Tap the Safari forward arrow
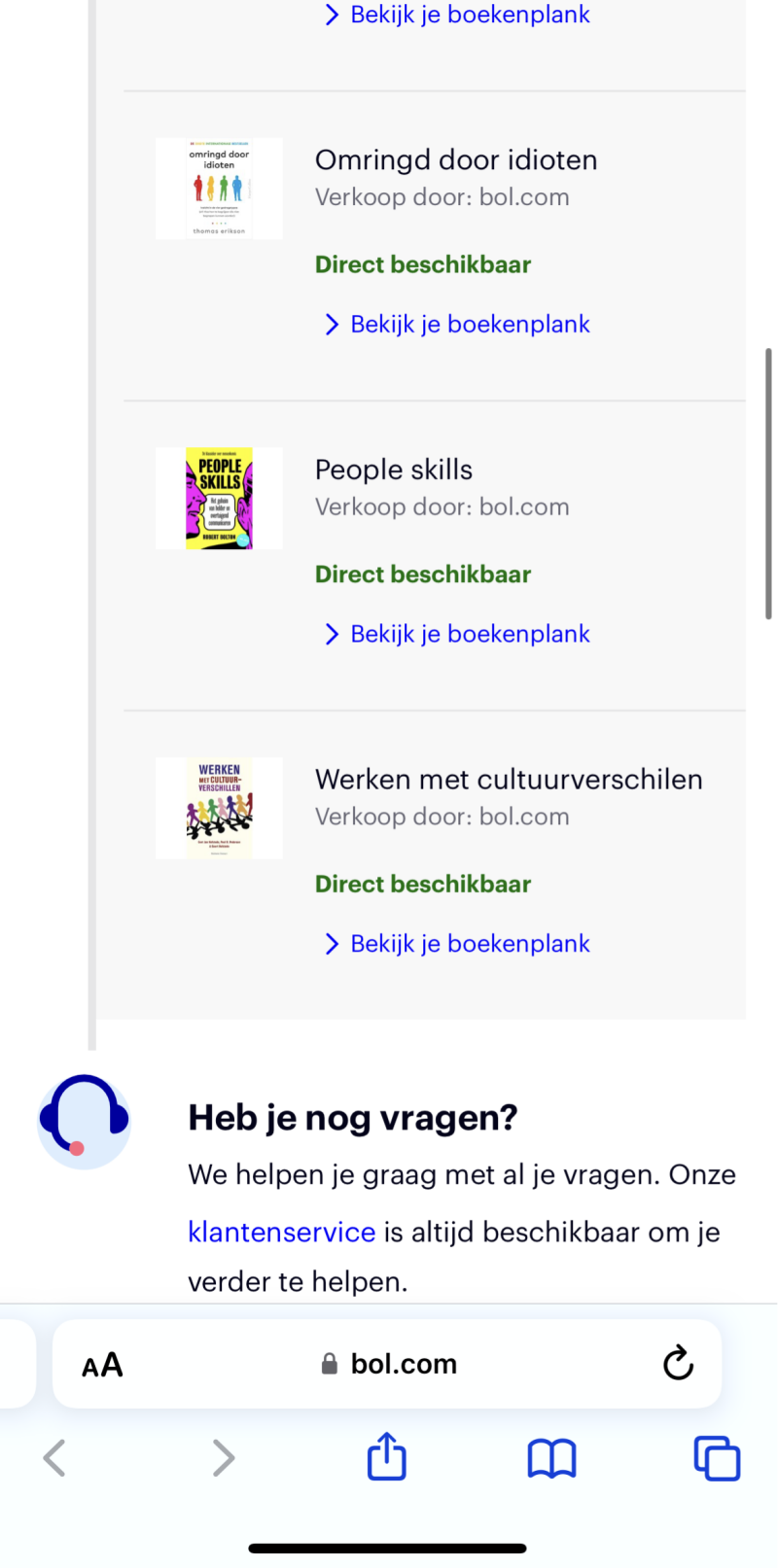This screenshot has height=1568, width=778. pyautogui.click(x=224, y=1458)
